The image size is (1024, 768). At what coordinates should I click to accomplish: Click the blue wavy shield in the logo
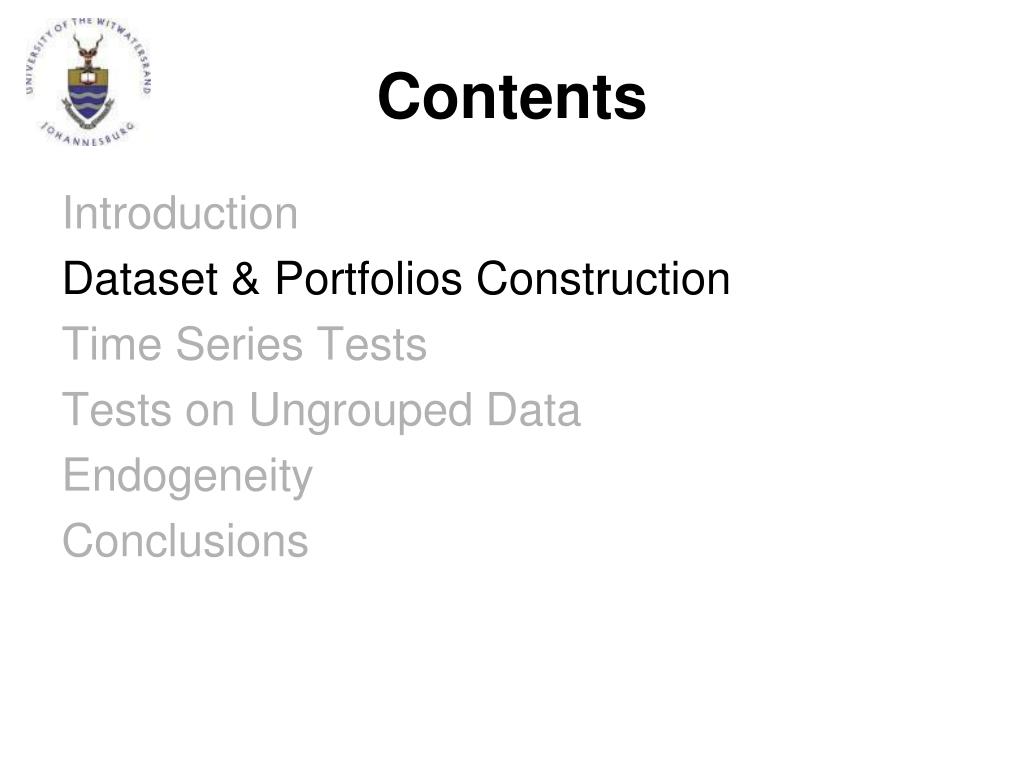(89, 100)
